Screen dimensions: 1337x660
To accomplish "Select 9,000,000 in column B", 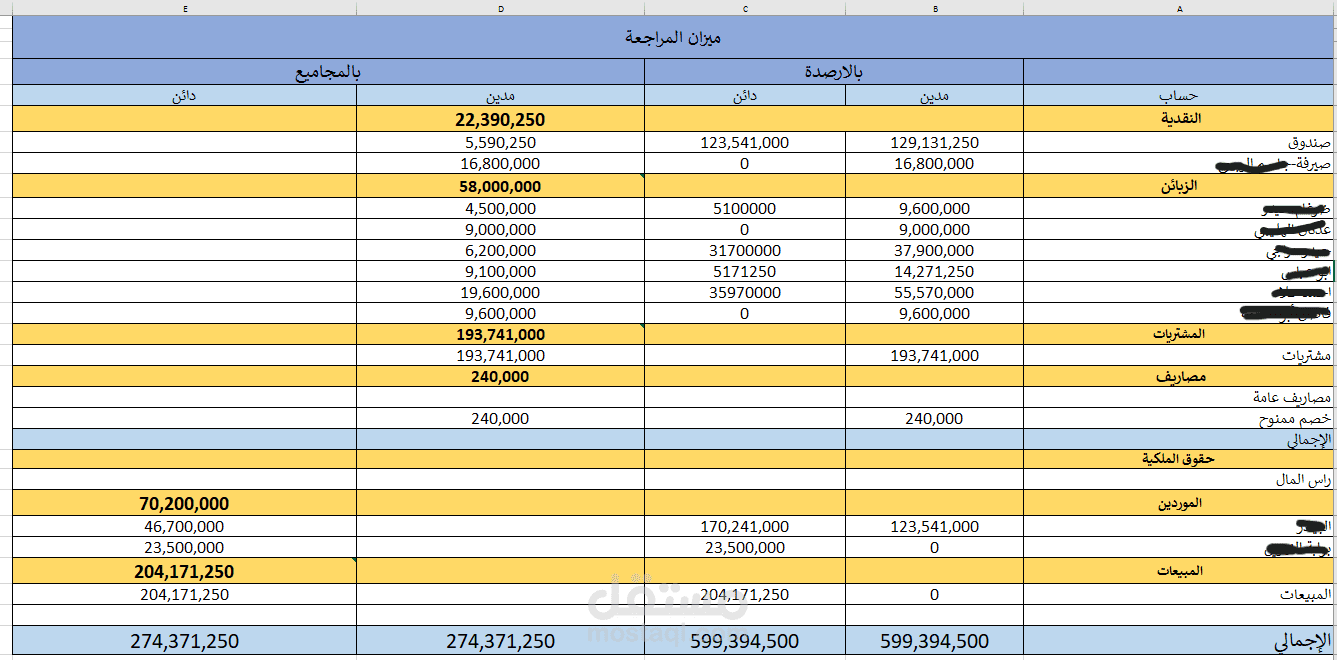I will click(x=935, y=230).
